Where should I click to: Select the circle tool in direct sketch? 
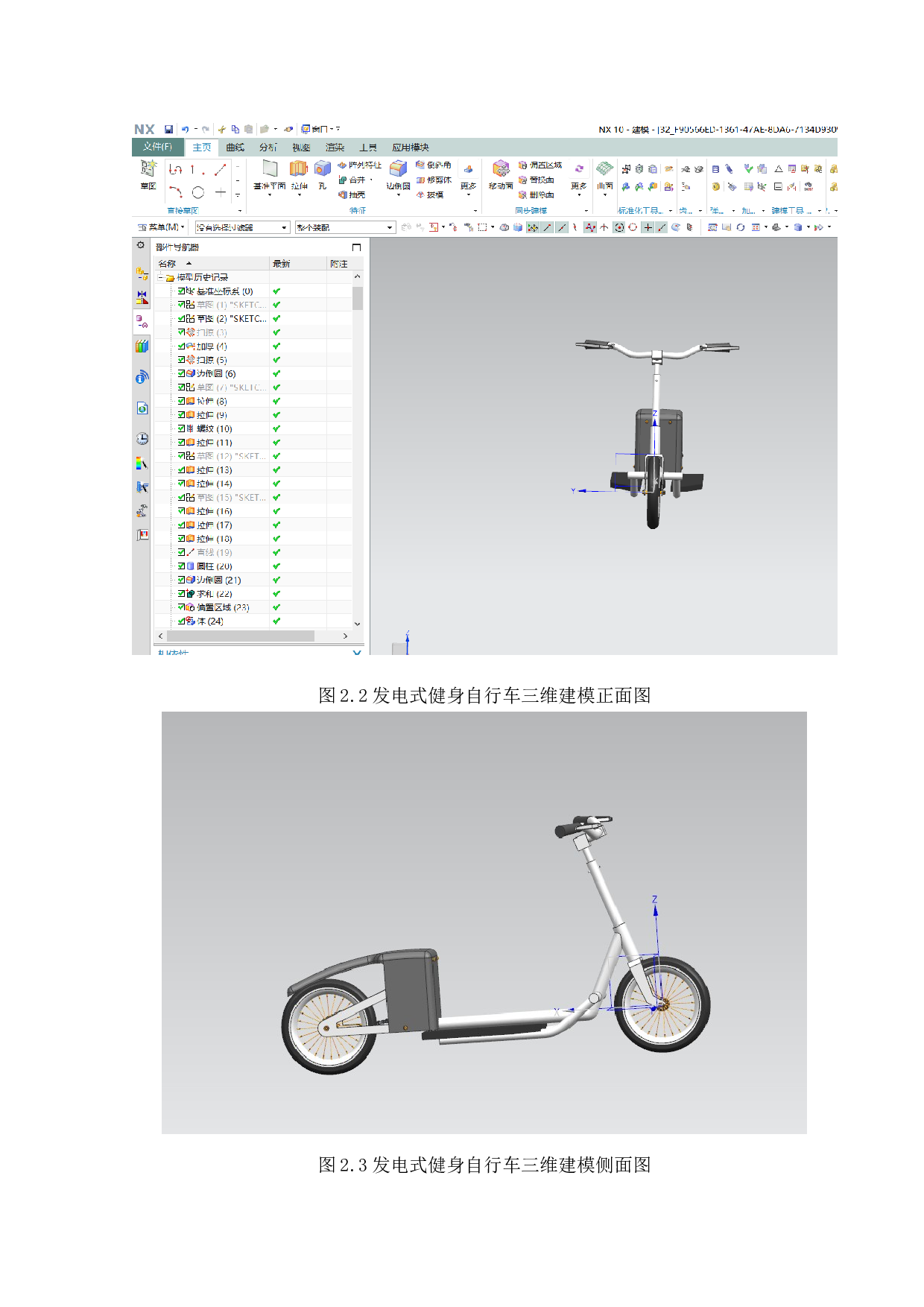pyautogui.click(x=198, y=192)
